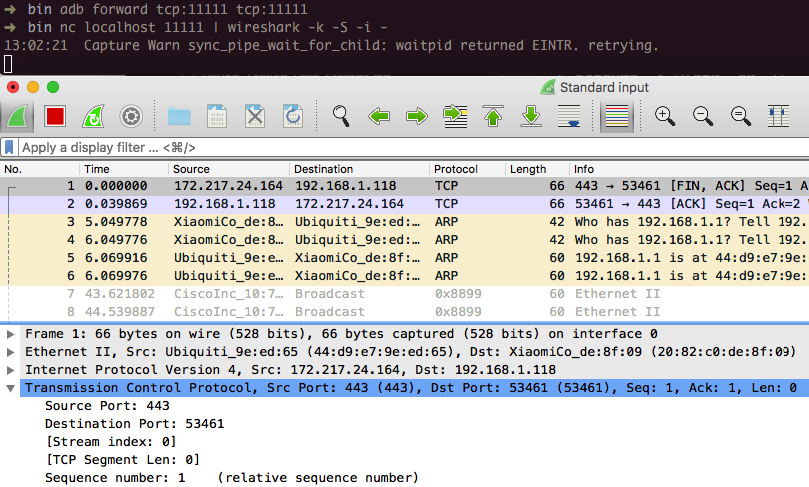Open display filter bookmarks
Image resolution: width=809 pixels, height=487 pixels.
(10, 147)
